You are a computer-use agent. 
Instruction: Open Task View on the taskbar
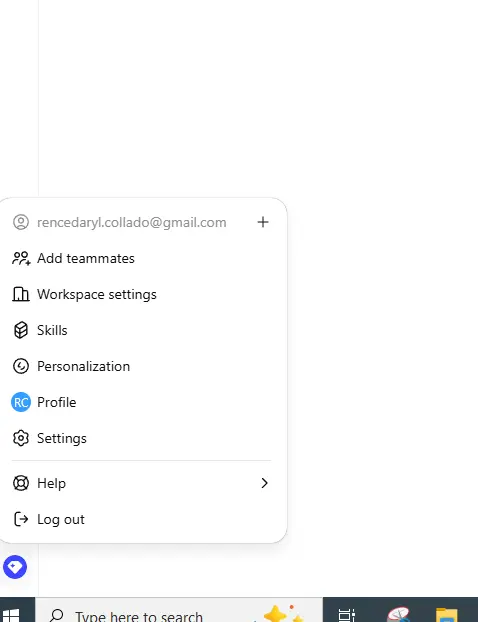[347, 614]
